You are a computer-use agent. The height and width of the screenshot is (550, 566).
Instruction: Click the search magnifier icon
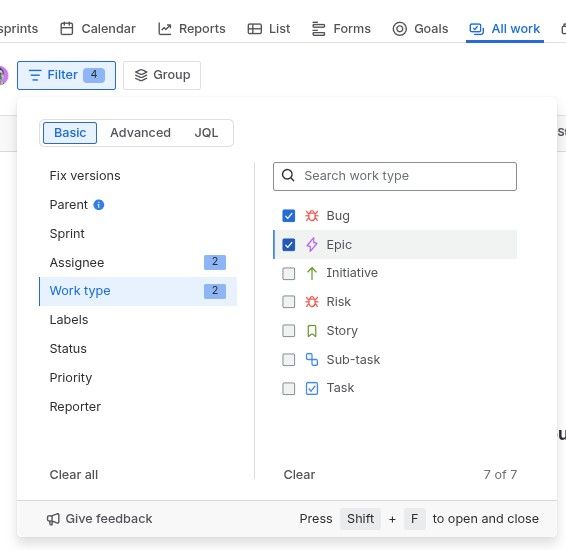(288, 176)
